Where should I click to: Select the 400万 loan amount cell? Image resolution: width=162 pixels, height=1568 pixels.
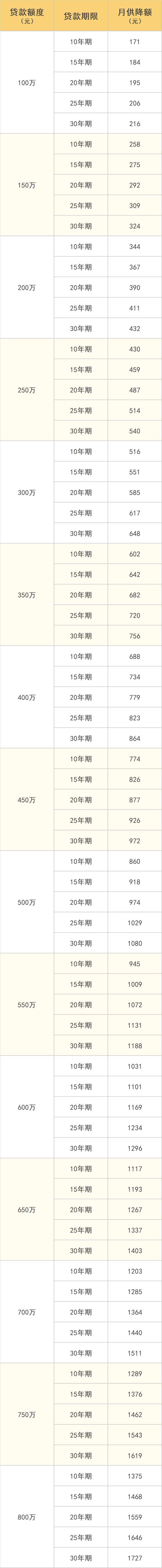pyautogui.click(x=27, y=697)
